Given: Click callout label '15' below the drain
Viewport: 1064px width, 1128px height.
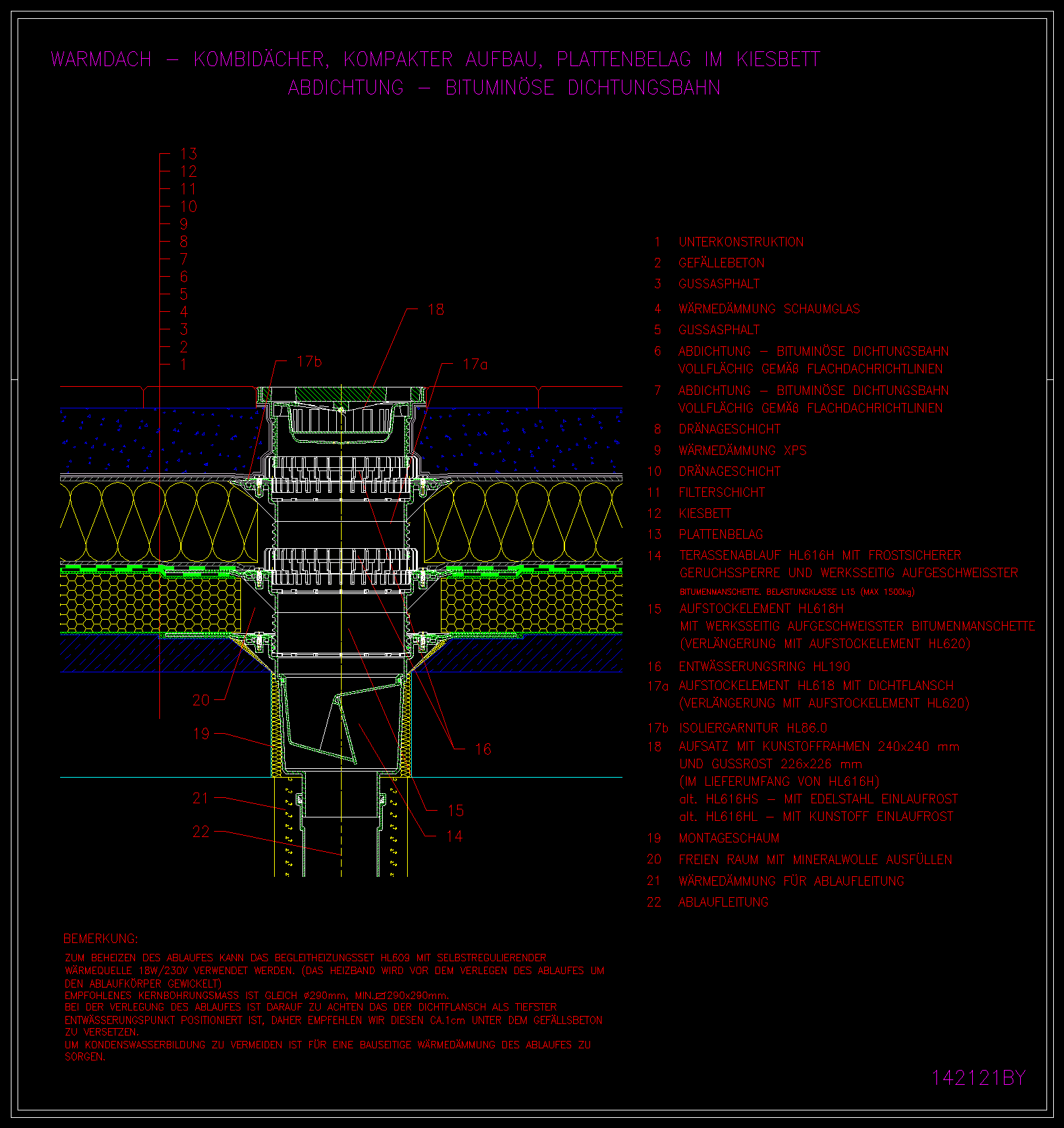Looking at the screenshot, I should [456, 810].
